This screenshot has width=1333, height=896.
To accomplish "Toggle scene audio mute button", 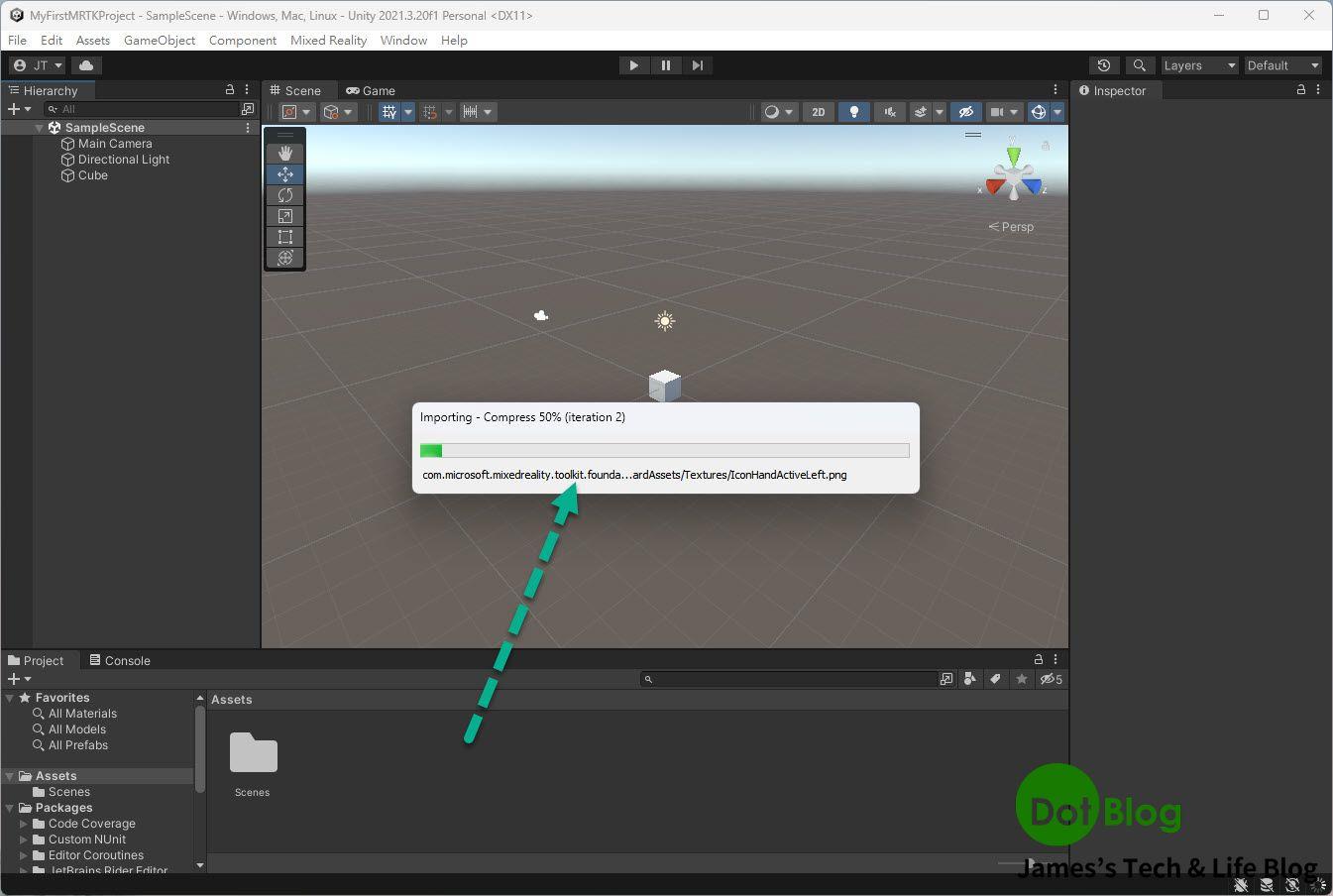I will 890,112.
